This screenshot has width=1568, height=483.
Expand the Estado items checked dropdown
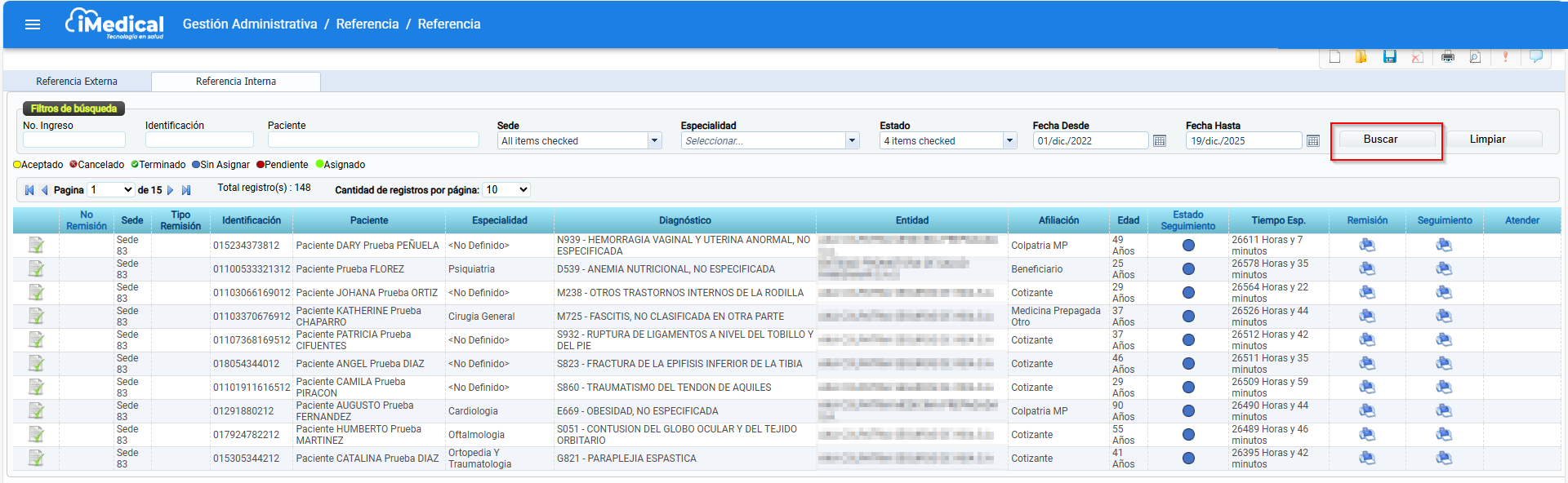point(1009,140)
